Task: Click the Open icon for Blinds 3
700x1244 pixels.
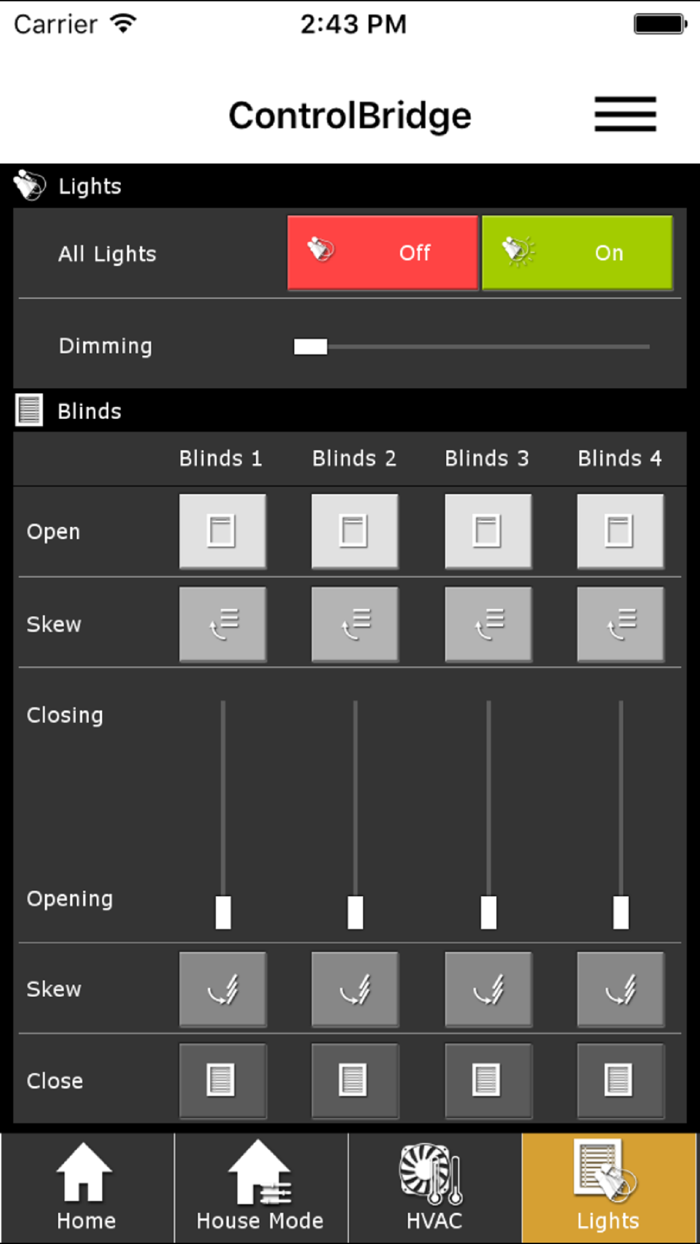Action: pyautogui.click(x=488, y=531)
